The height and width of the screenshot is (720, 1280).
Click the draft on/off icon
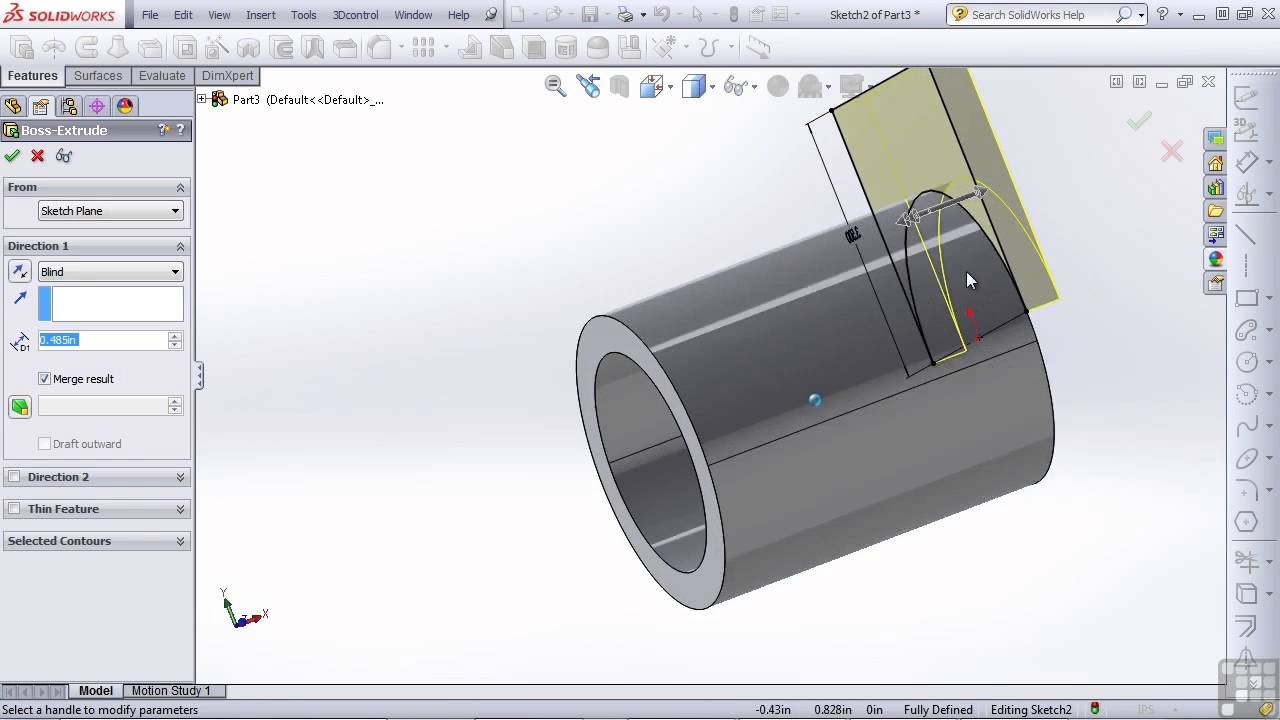coord(20,406)
